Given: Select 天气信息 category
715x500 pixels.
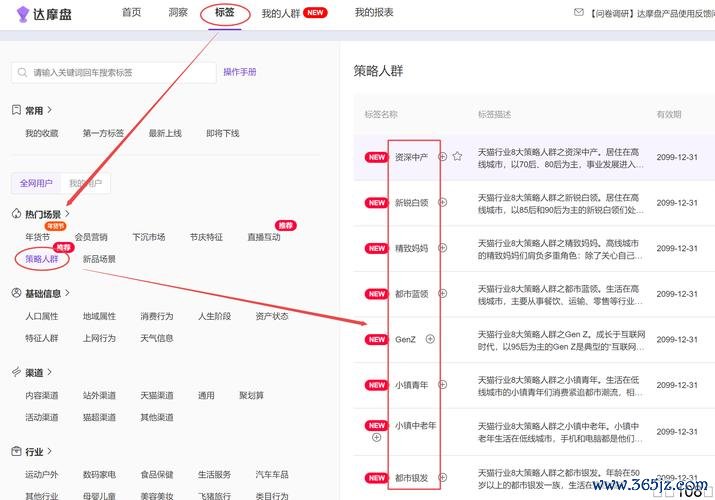Looking at the screenshot, I should pos(157,338).
